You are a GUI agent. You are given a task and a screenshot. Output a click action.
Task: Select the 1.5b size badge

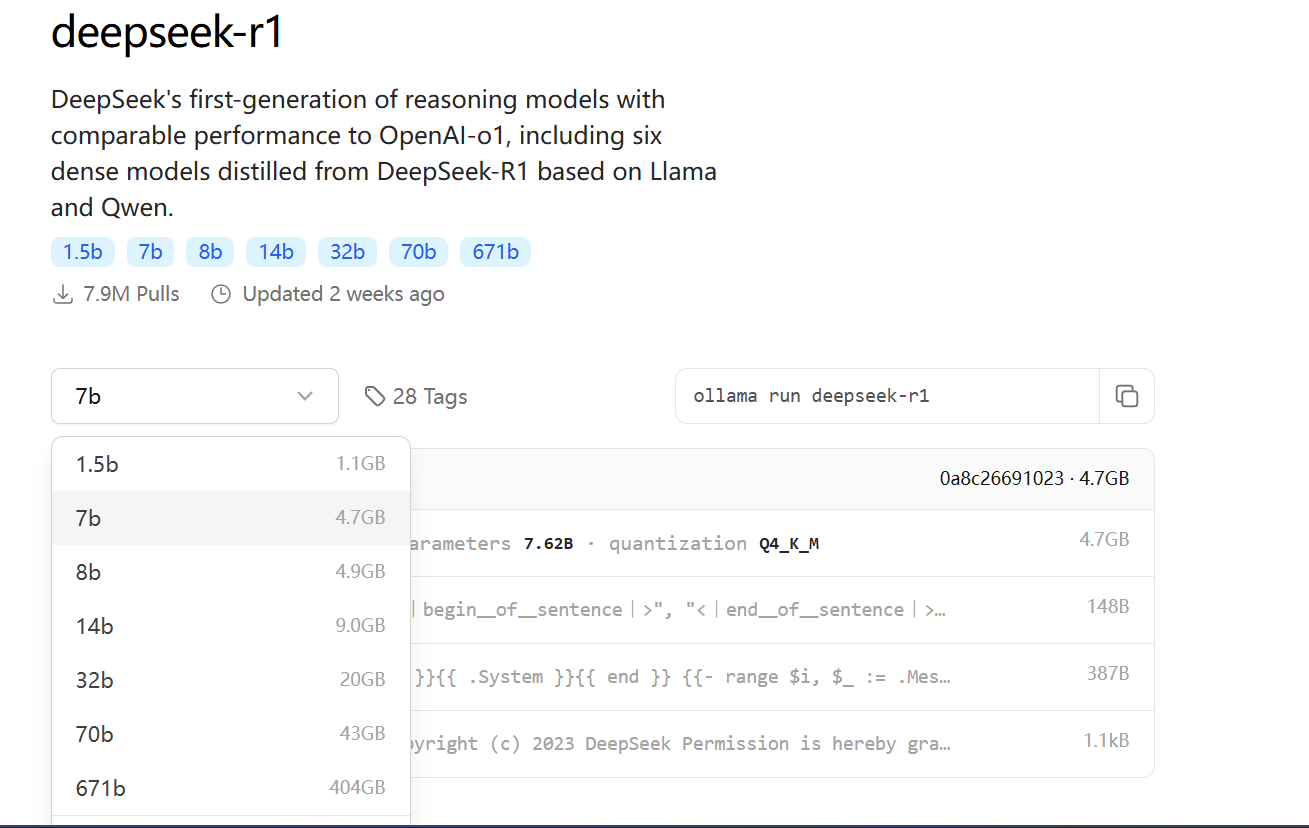tap(83, 252)
